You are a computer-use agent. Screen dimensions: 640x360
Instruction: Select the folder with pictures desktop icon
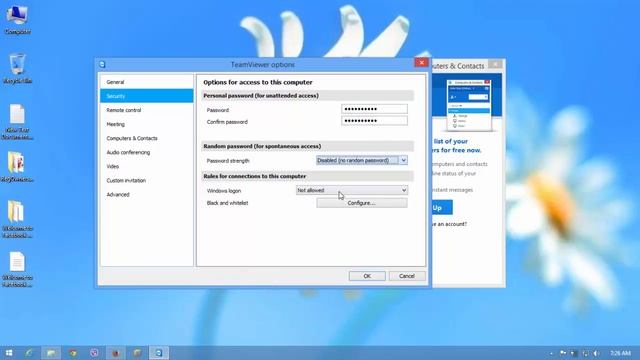(17, 167)
